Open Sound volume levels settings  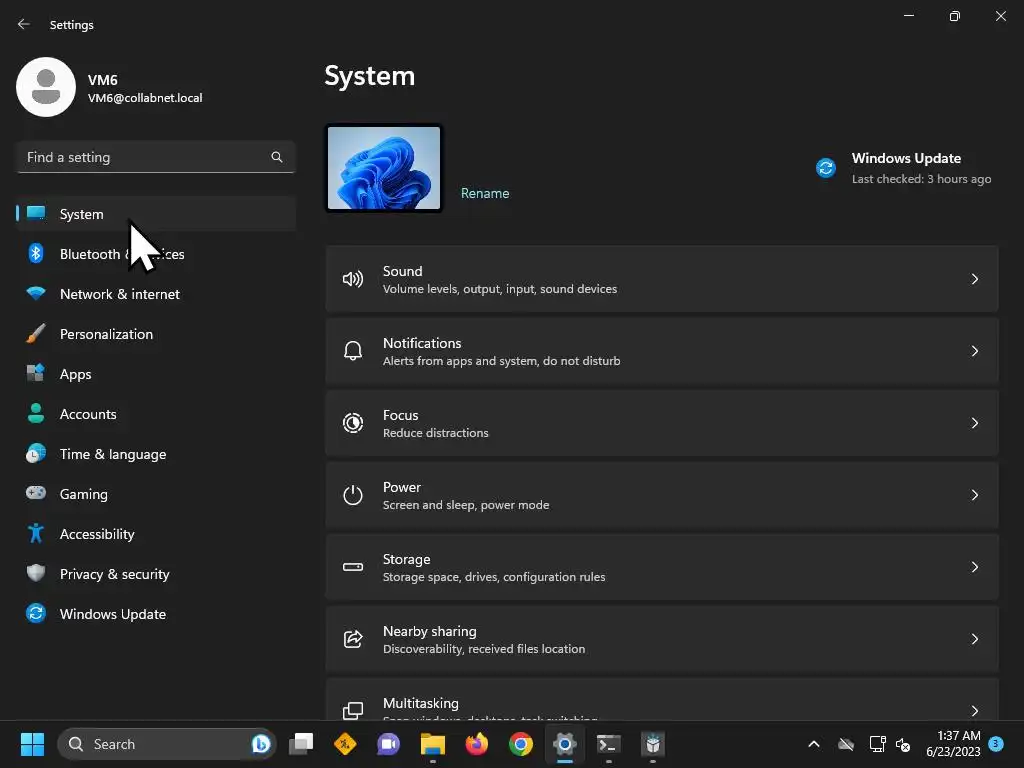point(662,280)
